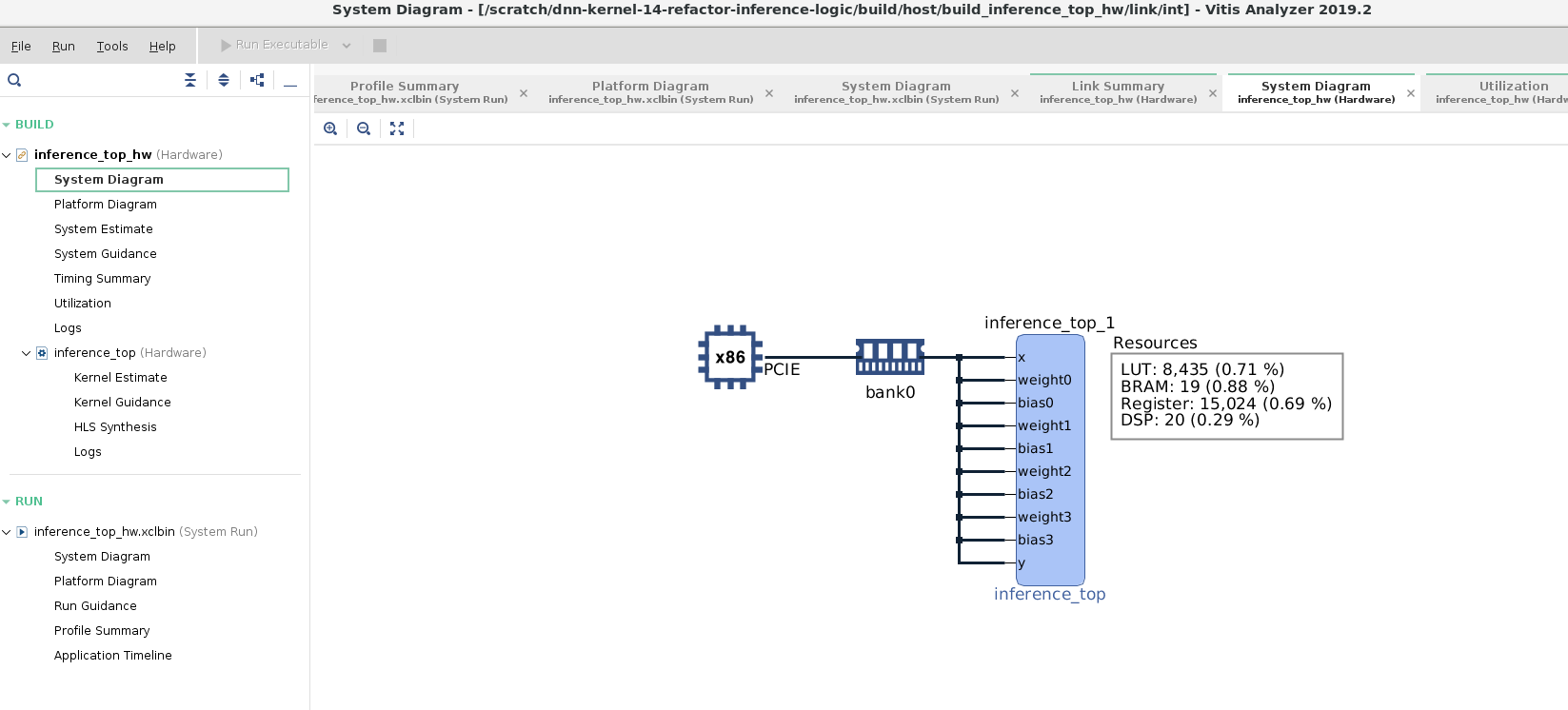Click the collapse all tree icon
The image size is (1568, 710).
pos(190,80)
